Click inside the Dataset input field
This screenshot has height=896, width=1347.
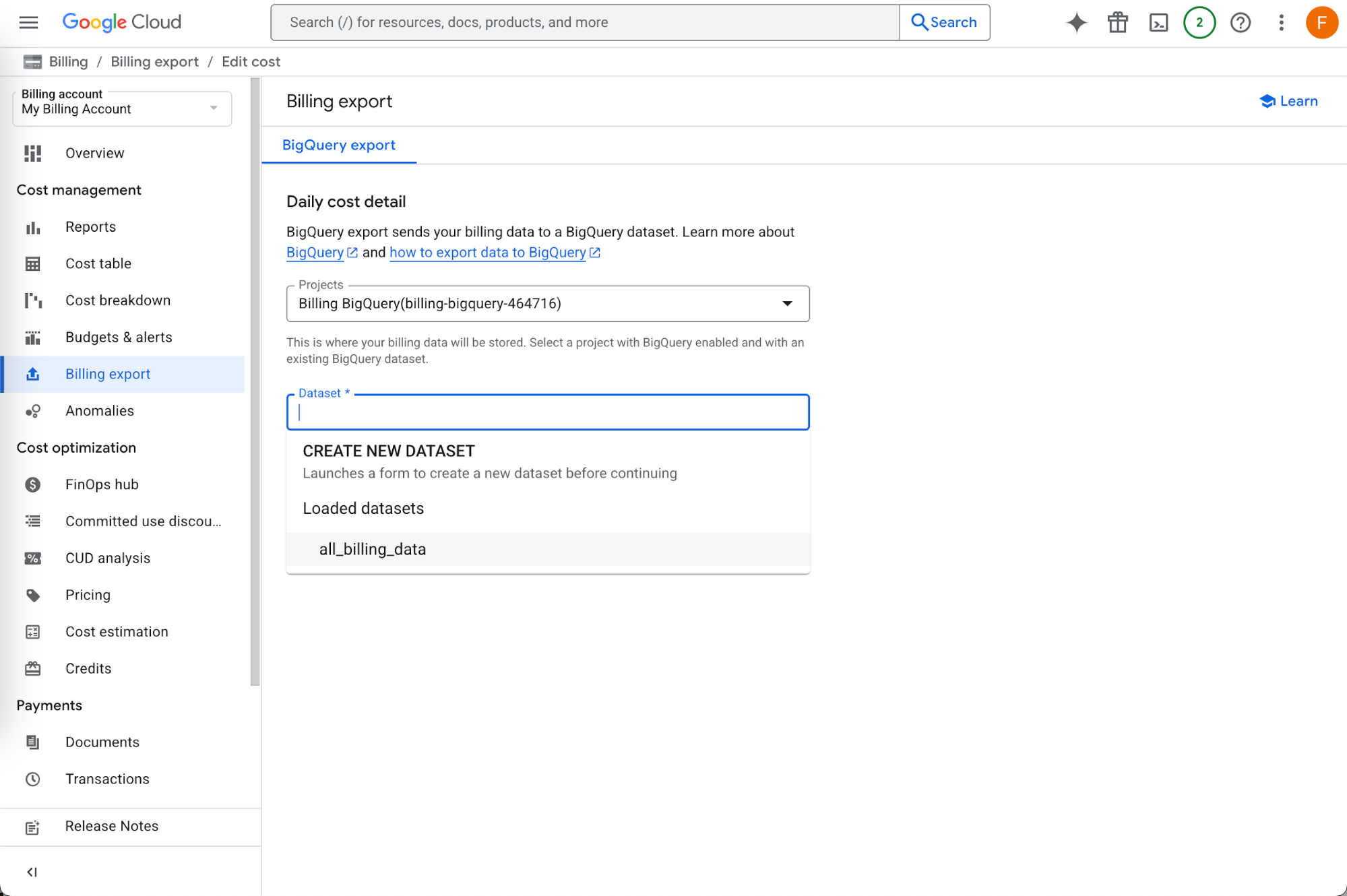(x=548, y=412)
